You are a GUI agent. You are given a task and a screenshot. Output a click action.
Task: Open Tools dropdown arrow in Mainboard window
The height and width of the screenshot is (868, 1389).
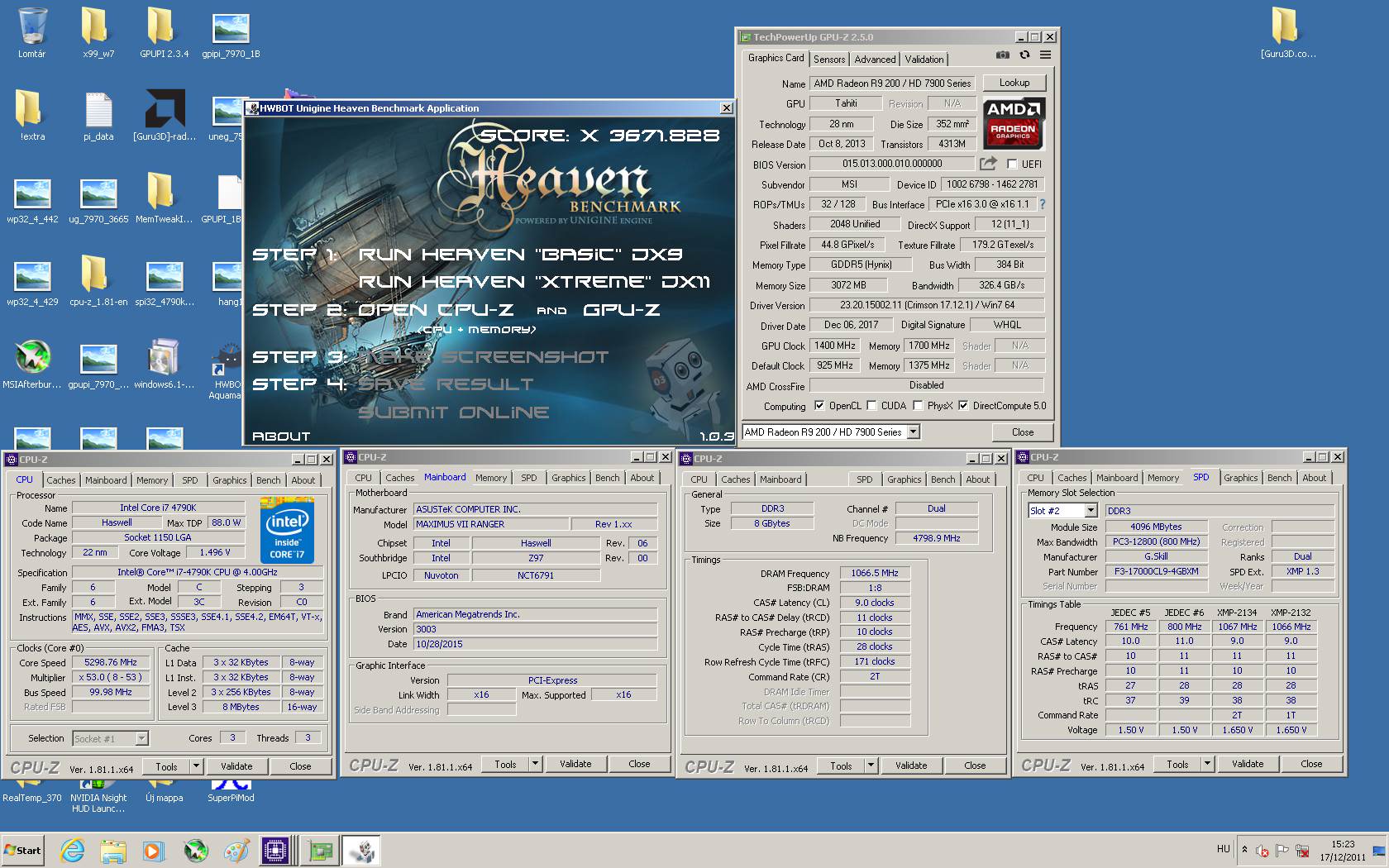coord(535,764)
